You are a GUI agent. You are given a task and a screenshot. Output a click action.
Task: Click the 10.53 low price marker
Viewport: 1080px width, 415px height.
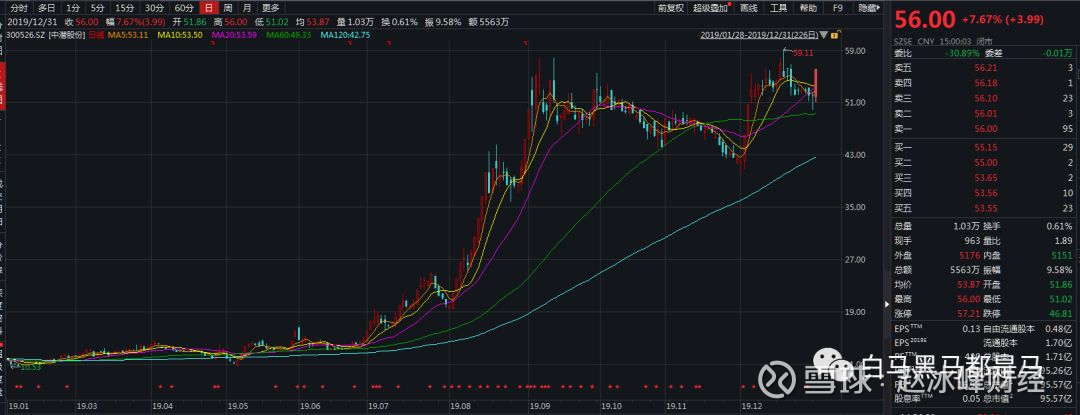[x=30, y=368]
